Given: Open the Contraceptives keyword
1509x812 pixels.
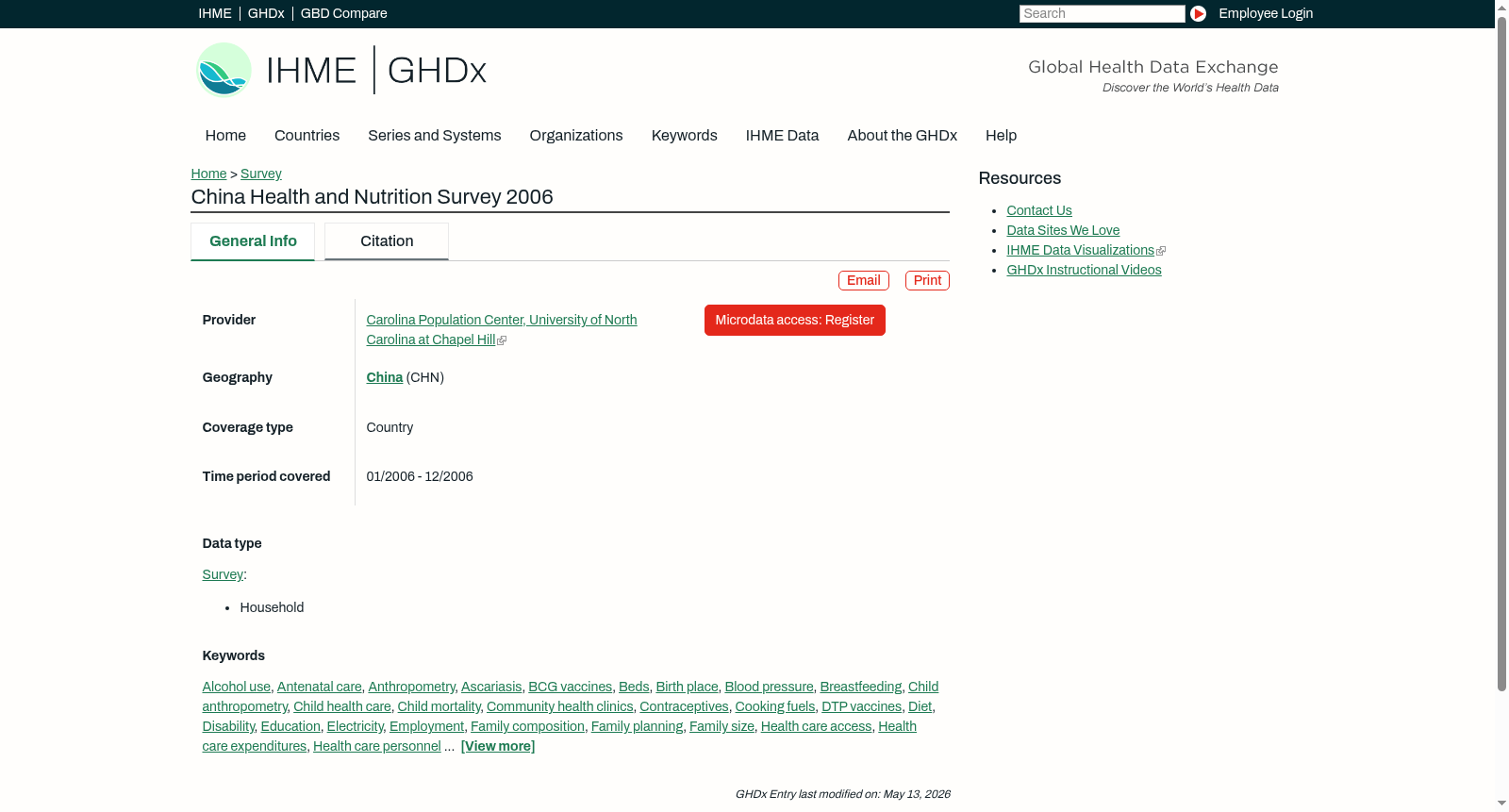Looking at the screenshot, I should click(x=685, y=706).
